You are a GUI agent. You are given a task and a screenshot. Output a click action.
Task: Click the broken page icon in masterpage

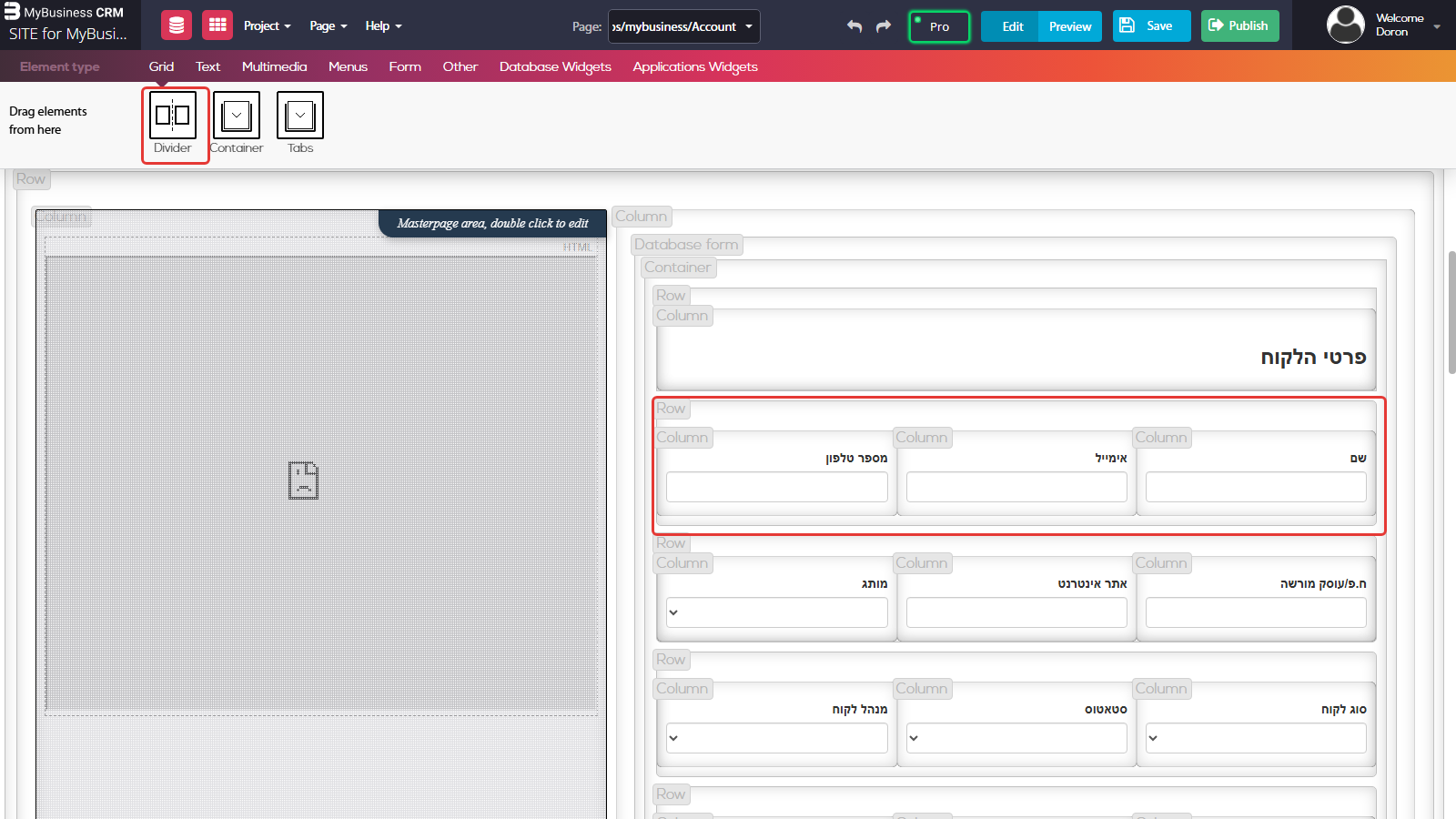tap(304, 480)
